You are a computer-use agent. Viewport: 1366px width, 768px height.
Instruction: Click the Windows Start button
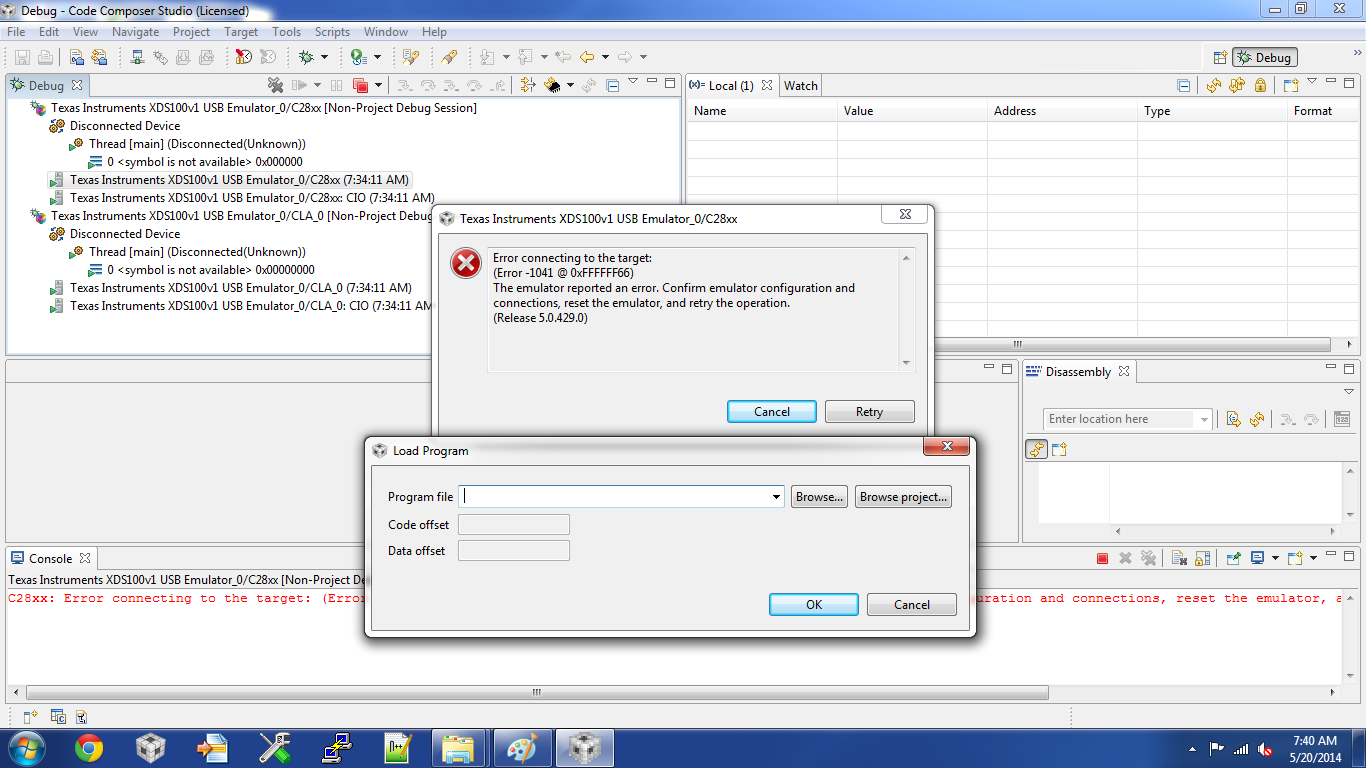coord(26,748)
